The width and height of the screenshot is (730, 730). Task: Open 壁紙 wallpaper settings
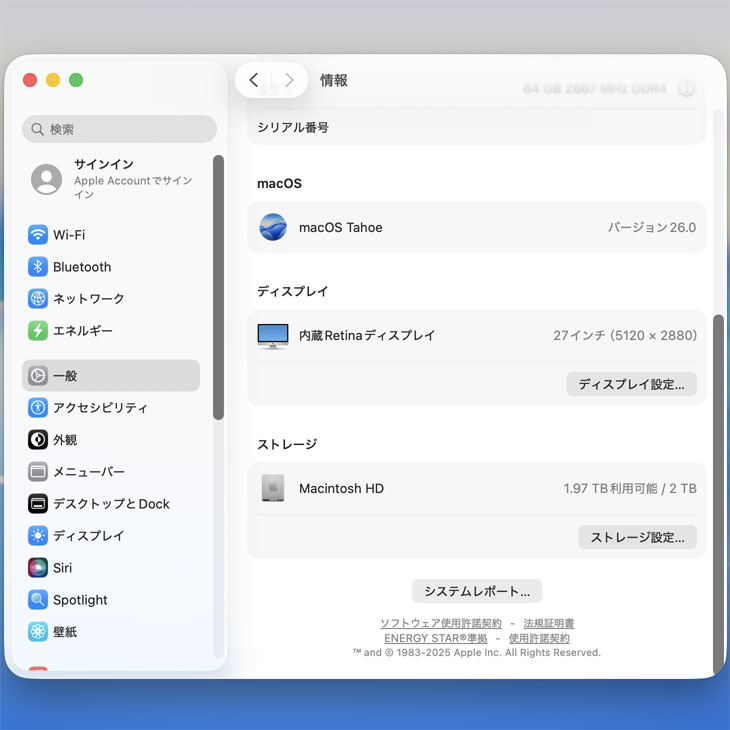point(65,632)
